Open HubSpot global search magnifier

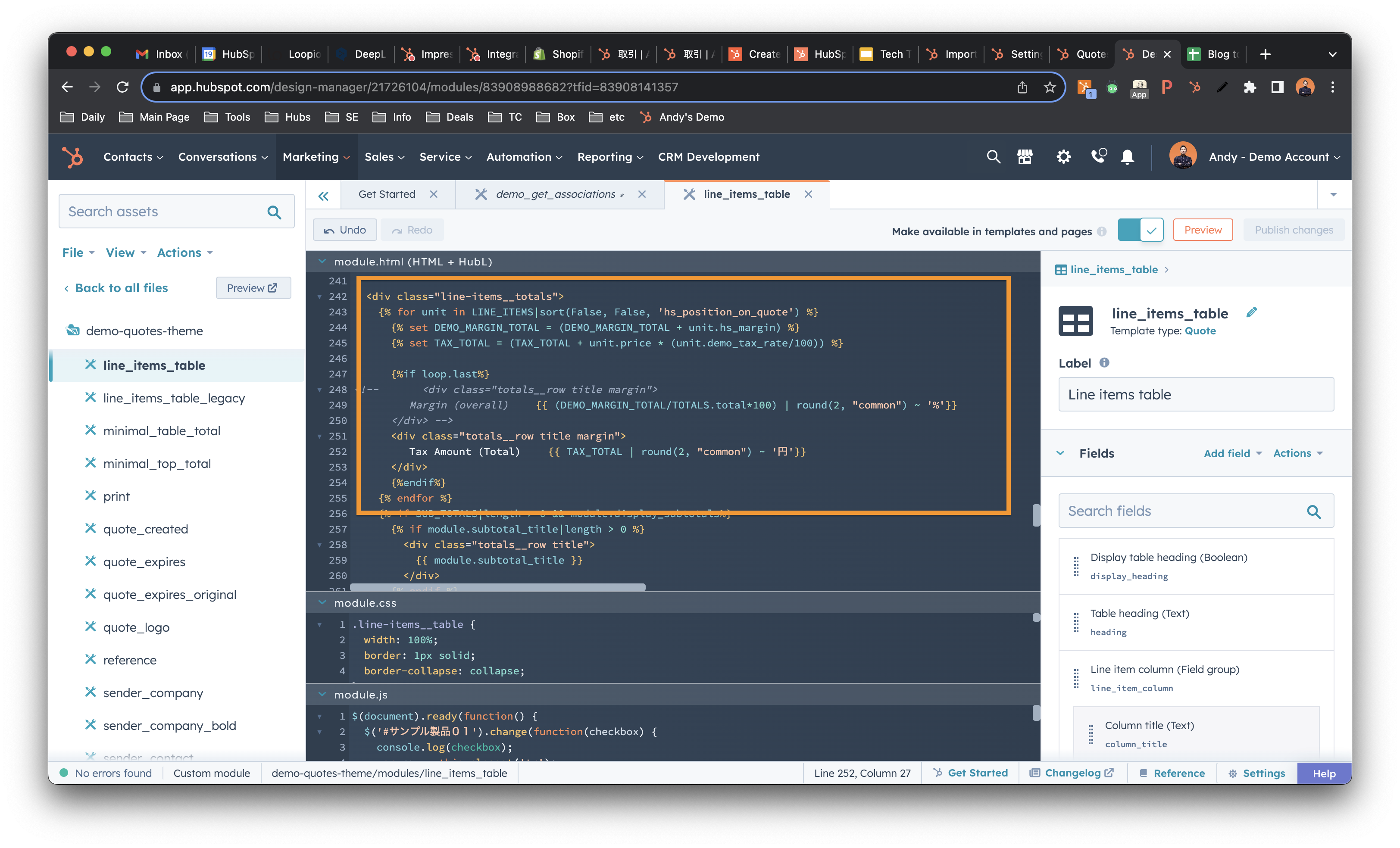pyautogui.click(x=993, y=157)
